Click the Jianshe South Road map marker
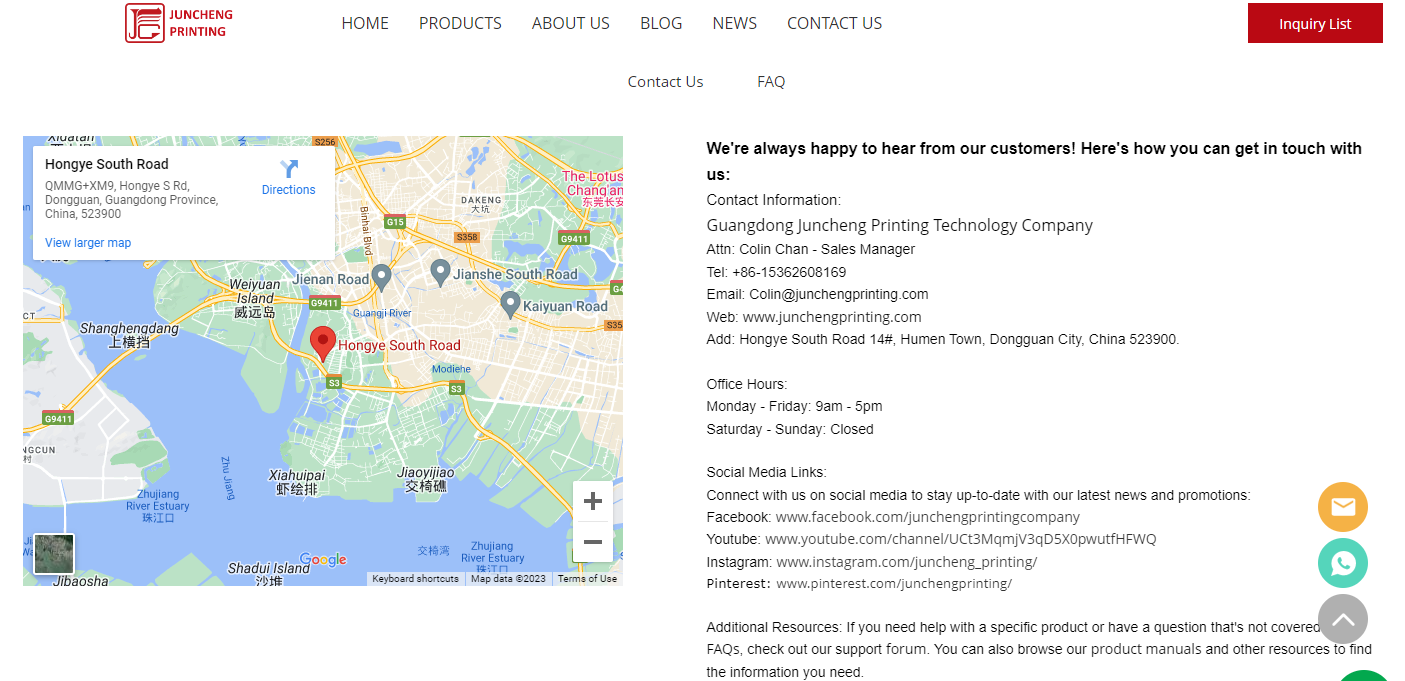Screen dimensions: 1405x681 (x=440, y=271)
